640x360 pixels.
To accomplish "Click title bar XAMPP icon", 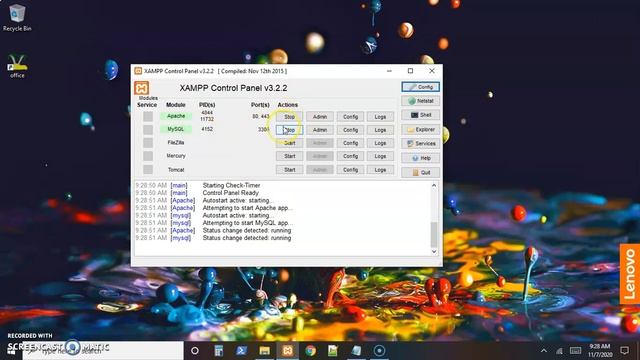I will (x=138, y=71).
